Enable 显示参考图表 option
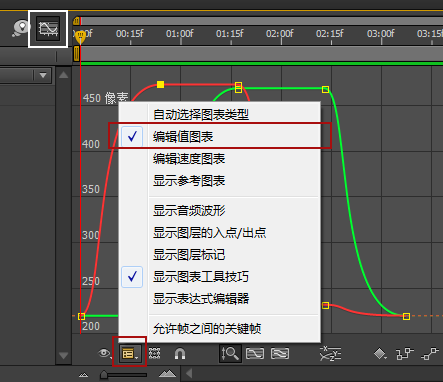 click(x=220, y=181)
